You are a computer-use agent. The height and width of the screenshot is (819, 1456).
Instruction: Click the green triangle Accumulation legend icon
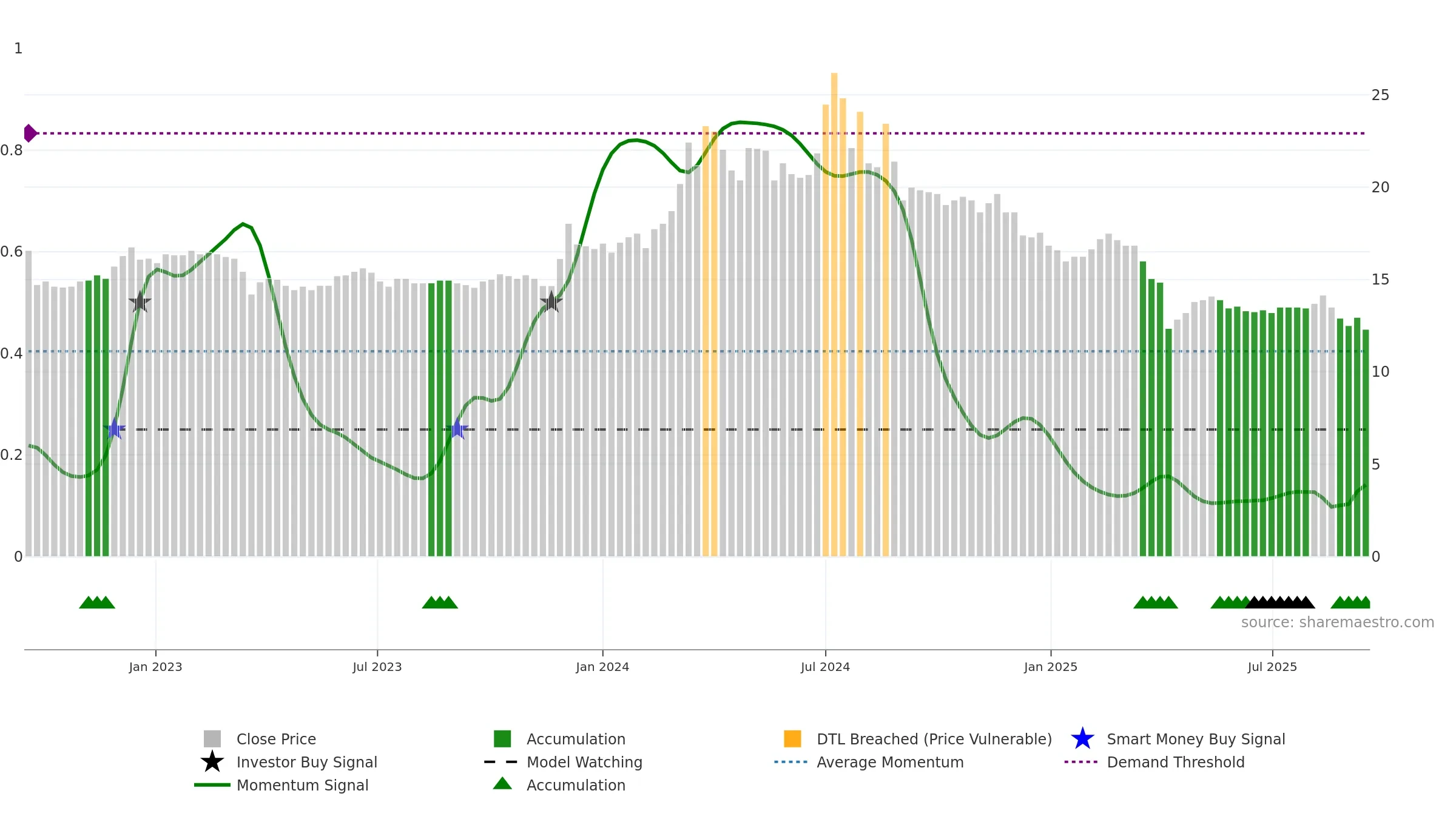(x=502, y=784)
